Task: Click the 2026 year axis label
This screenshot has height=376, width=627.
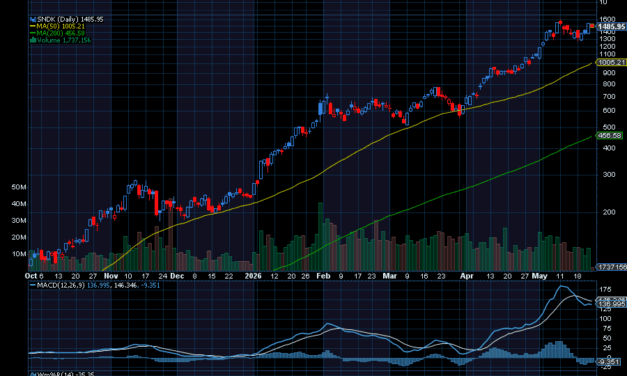Action: pyautogui.click(x=253, y=276)
